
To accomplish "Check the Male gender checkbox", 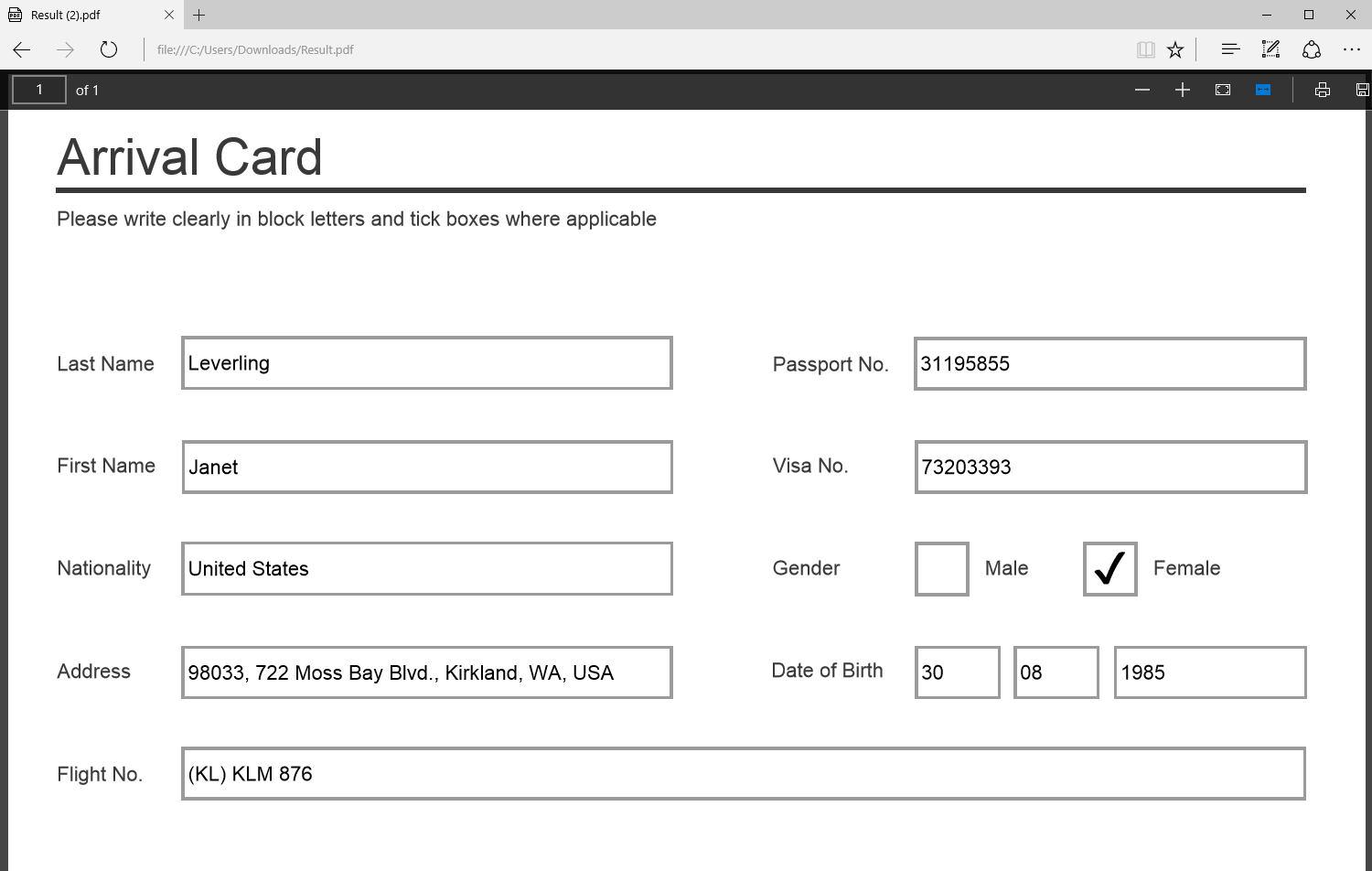I will tap(941, 568).
